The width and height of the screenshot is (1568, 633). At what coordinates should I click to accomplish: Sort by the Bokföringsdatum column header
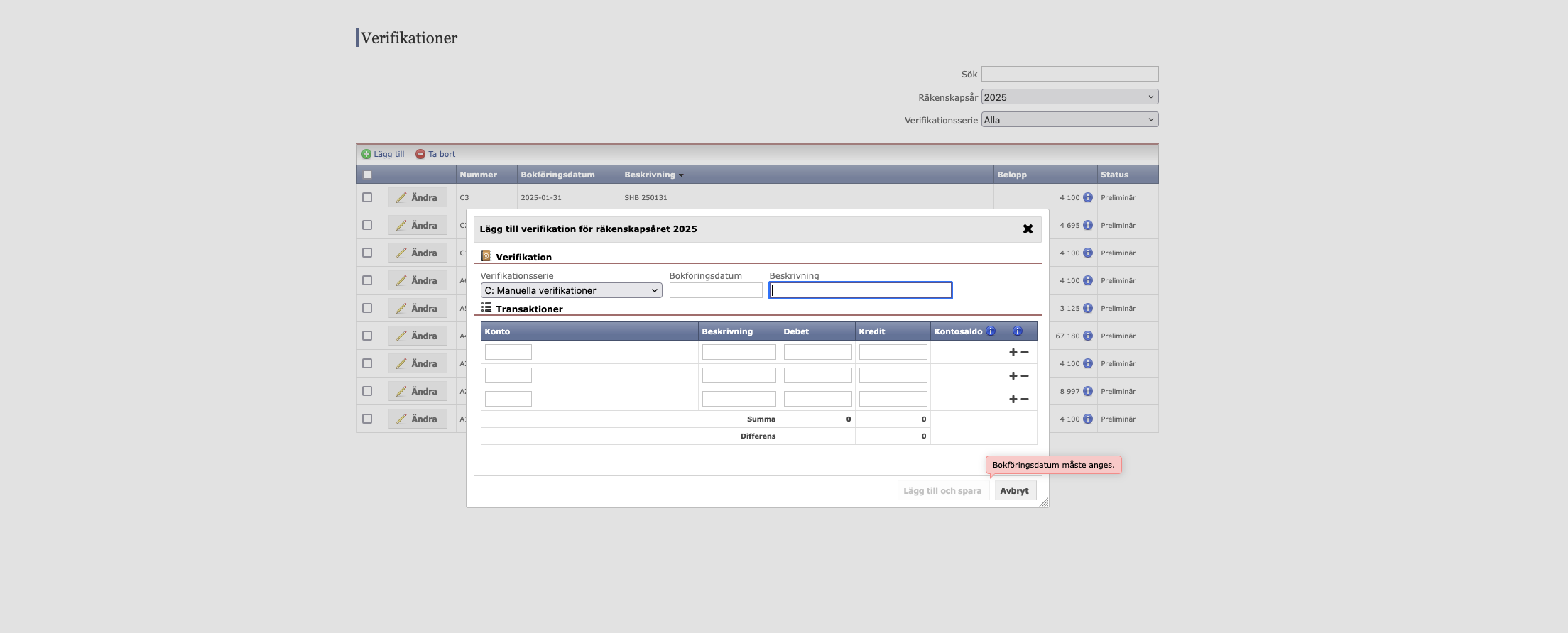(557, 175)
